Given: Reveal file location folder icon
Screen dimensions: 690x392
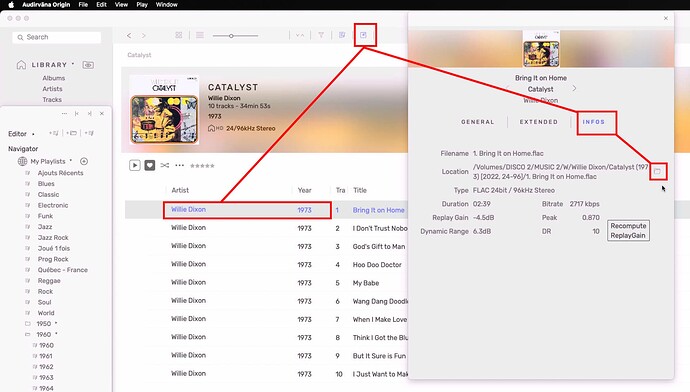Looking at the screenshot, I should (x=657, y=171).
